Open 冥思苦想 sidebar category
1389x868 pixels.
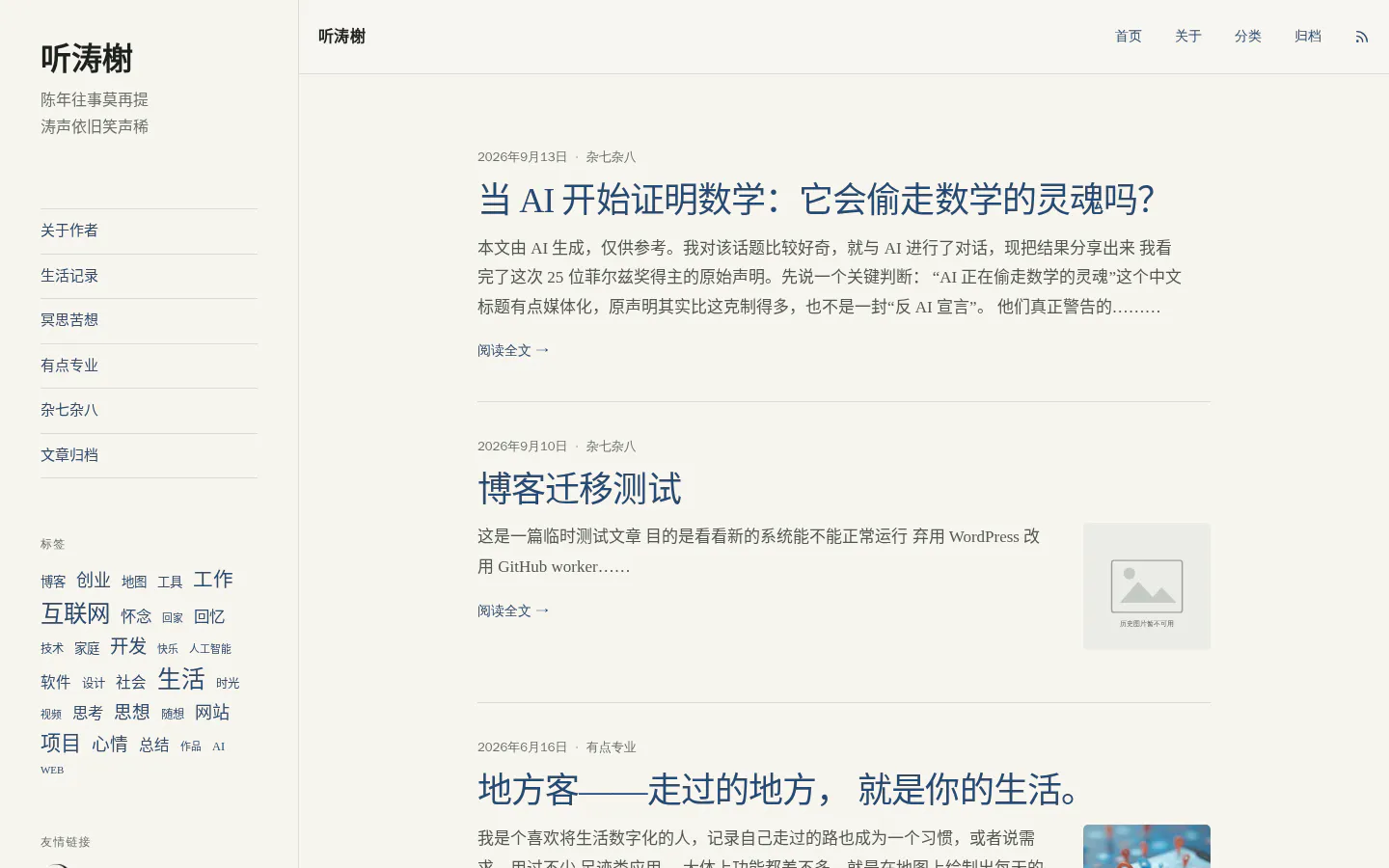(149, 320)
